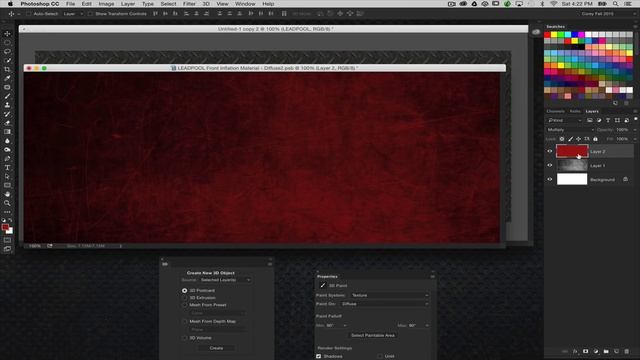Image resolution: width=640 pixels, height=360 pixels.
Task: Select the Gradient tool
Action: tap(7, 132)
